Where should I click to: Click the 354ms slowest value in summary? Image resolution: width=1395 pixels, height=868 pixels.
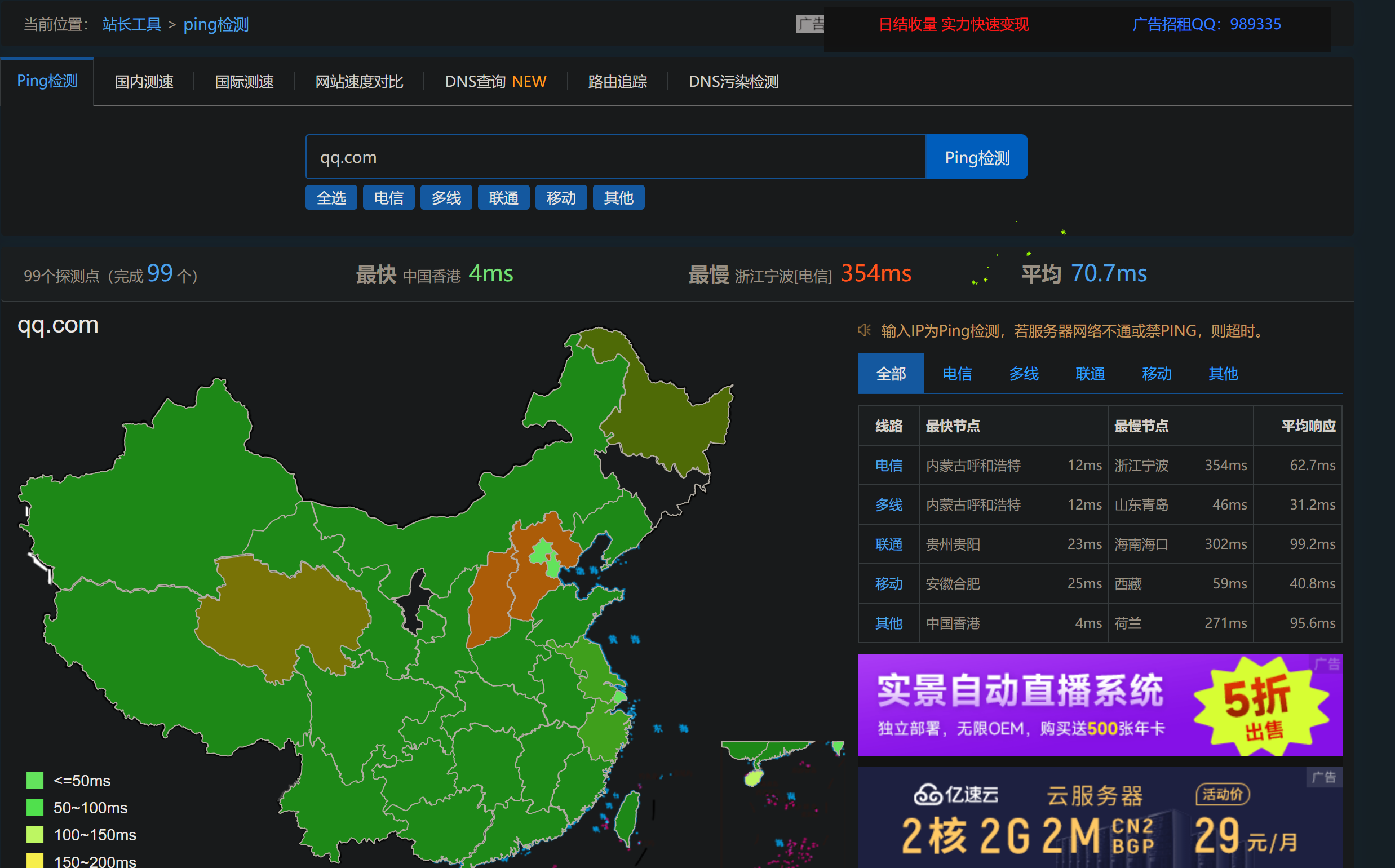tap(876, 273)
